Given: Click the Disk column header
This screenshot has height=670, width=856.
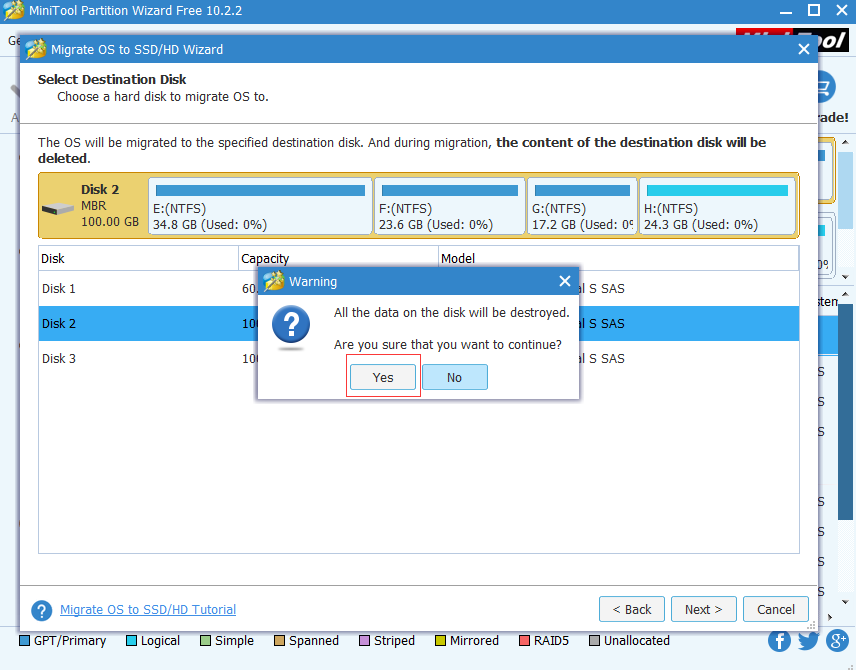Looking at the screenshot, I should (139, 258).
